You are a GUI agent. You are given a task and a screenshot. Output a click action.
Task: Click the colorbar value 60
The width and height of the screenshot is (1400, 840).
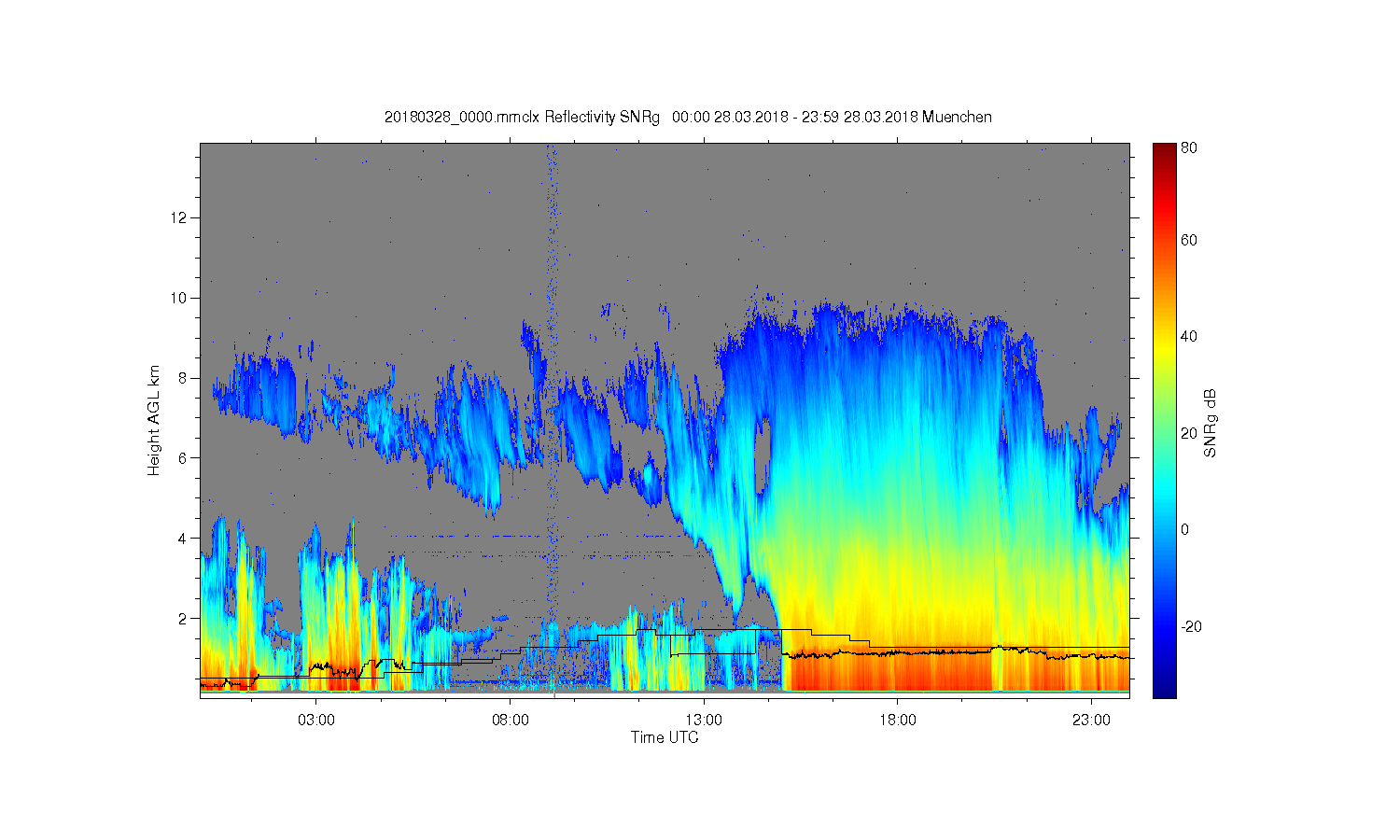[1189, 240]
